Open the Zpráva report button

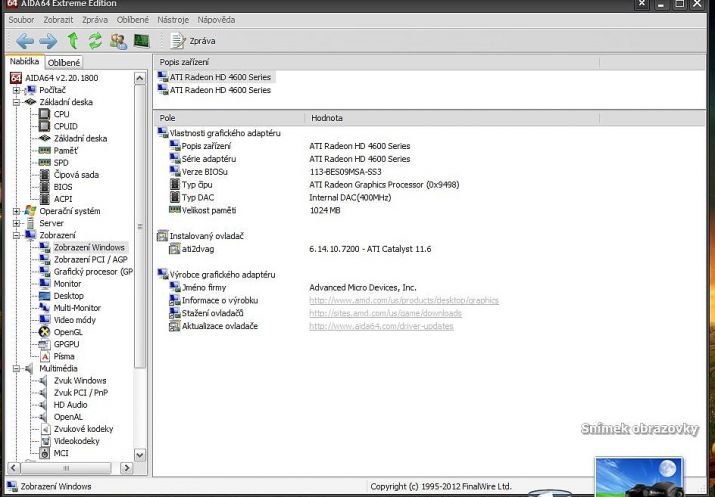(192, 41)
